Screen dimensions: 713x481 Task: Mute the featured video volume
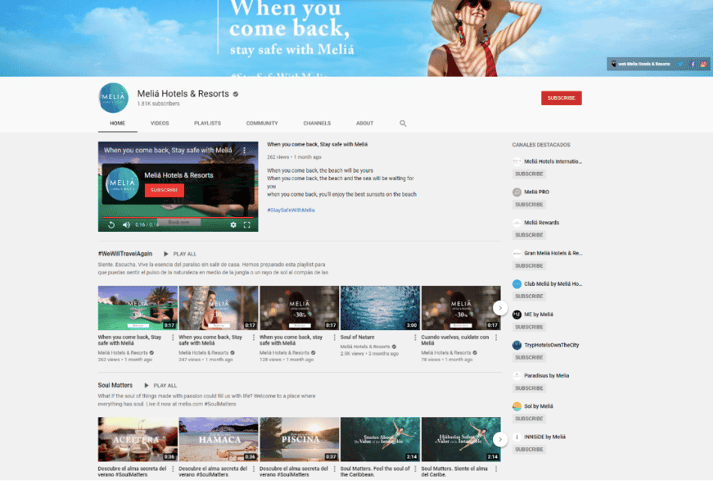(126, 225)
